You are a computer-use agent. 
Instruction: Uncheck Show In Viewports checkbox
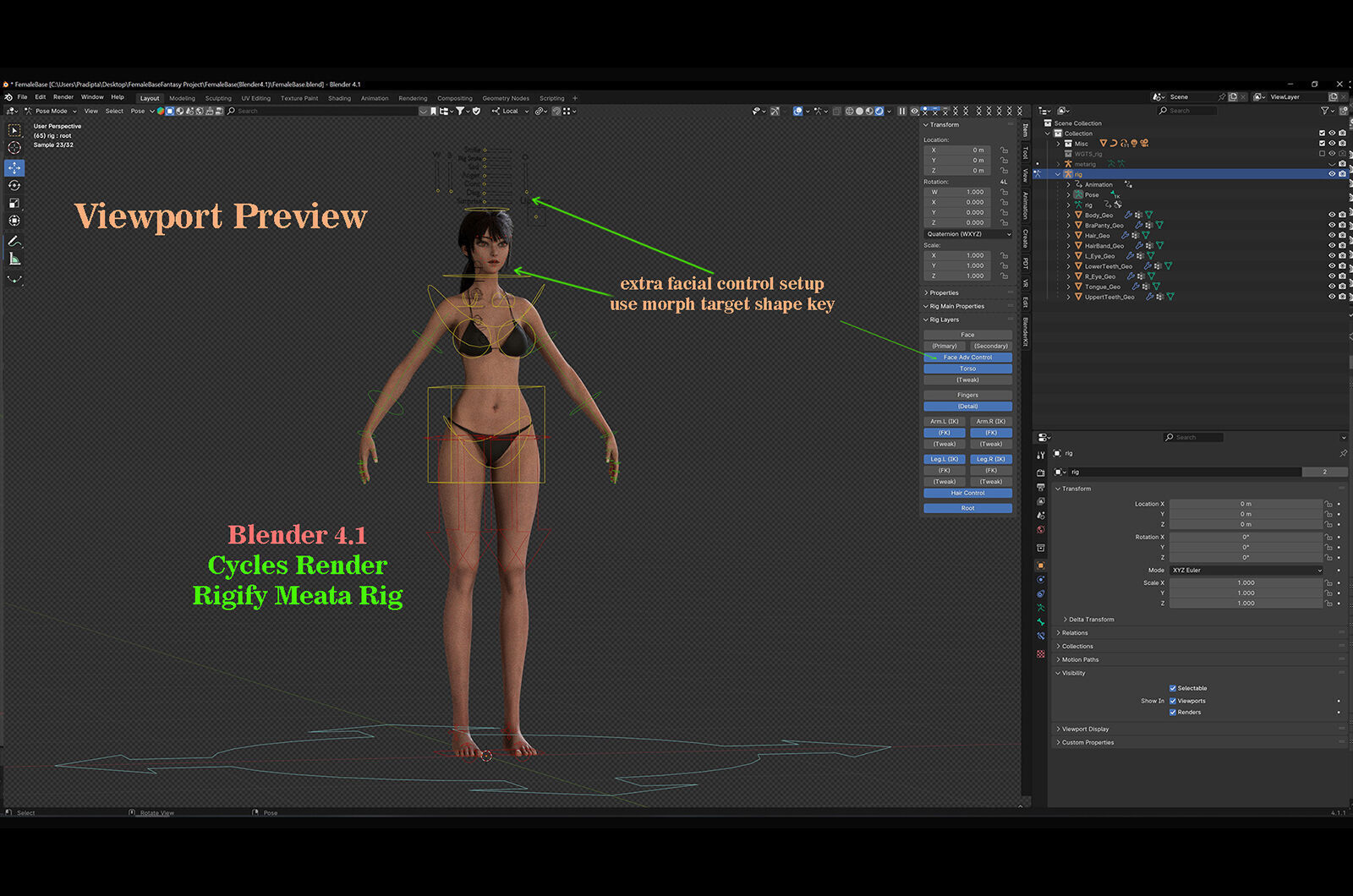click(x=1173, y=701)
